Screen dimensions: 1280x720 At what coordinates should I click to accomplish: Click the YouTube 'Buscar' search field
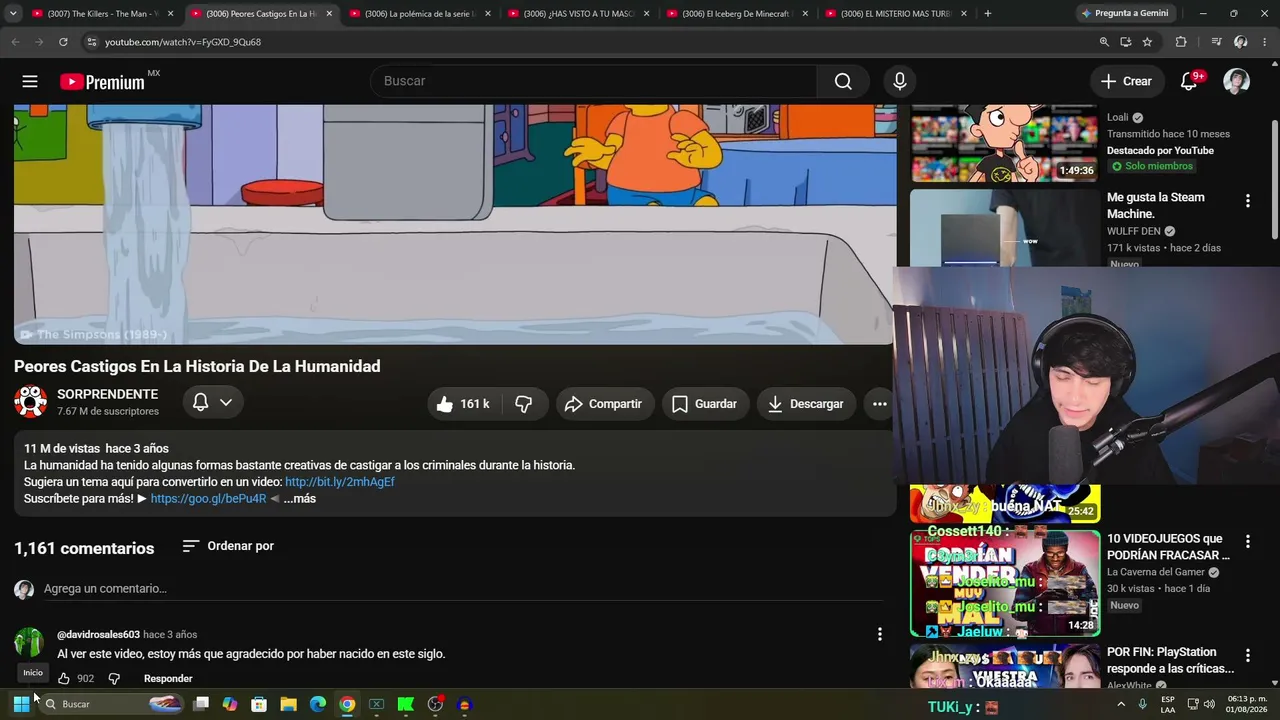[x=593, y=81]
